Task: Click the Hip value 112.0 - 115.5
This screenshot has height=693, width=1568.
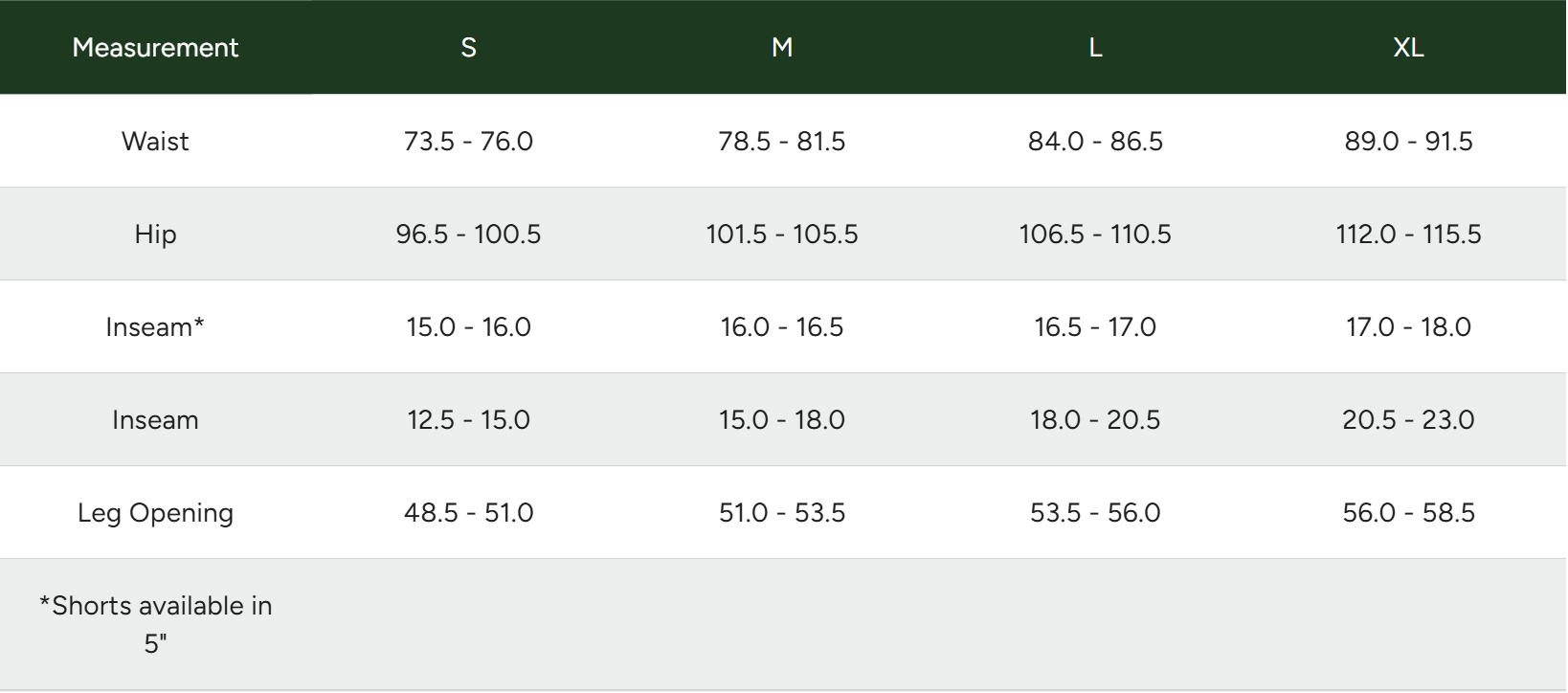Action: (1408, 235)
